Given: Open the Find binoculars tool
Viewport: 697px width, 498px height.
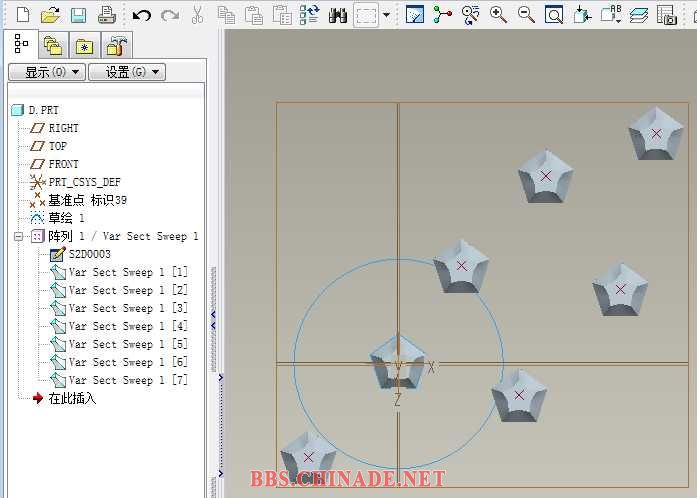Looking at the screenshot, I should [338, 16].
